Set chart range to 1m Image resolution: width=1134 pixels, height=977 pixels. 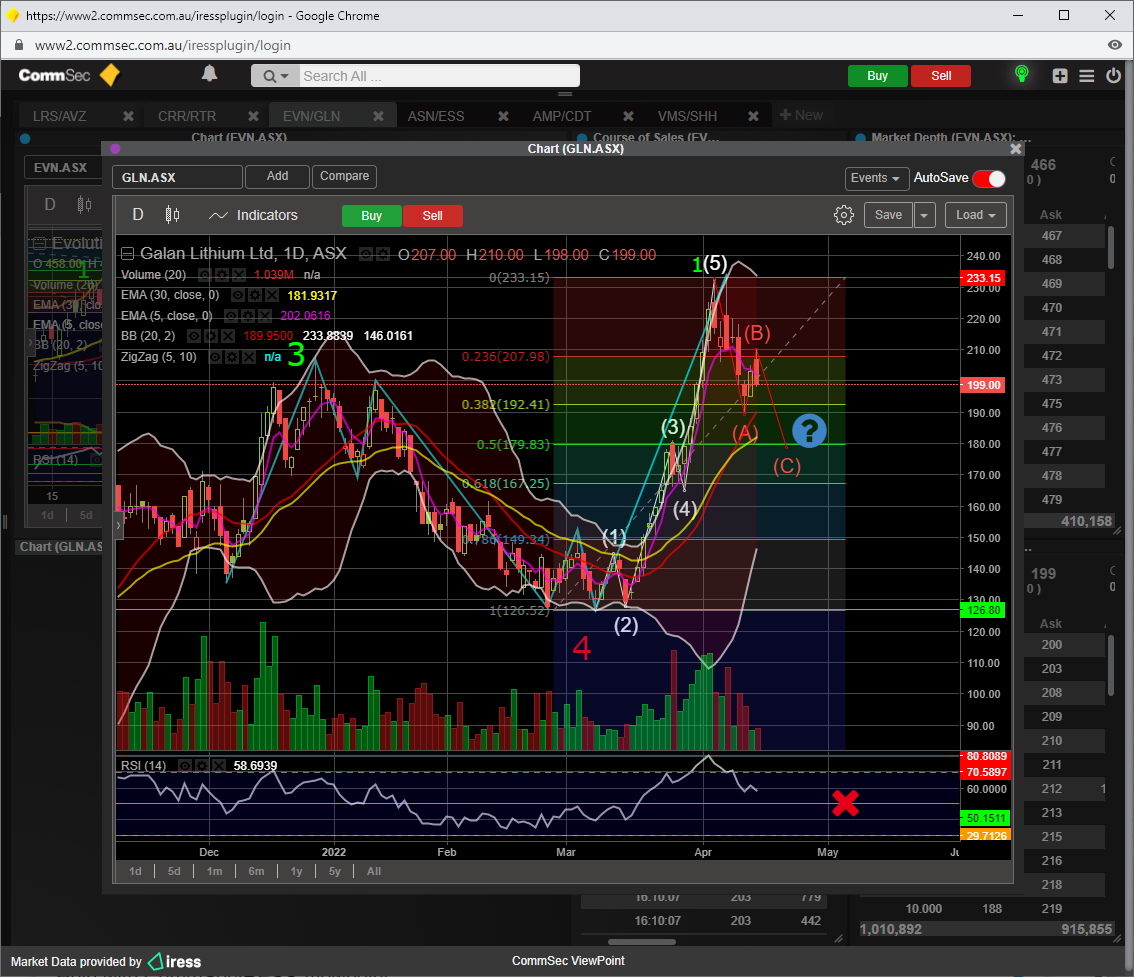coord(215,871)
